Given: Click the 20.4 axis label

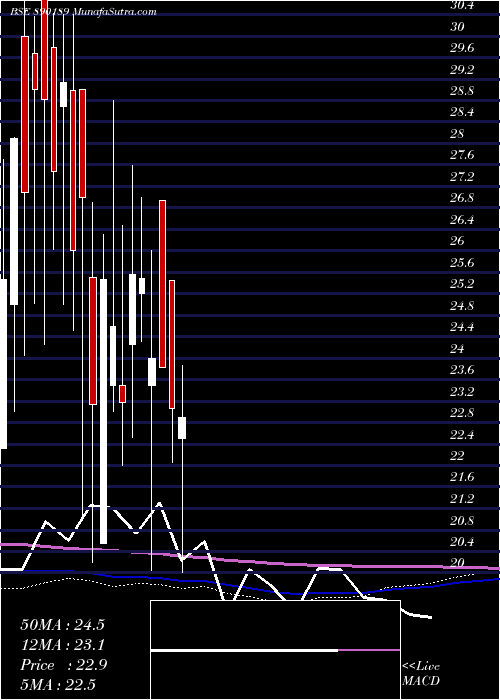Looking at the screenshot, I should [x=462, y=542].
